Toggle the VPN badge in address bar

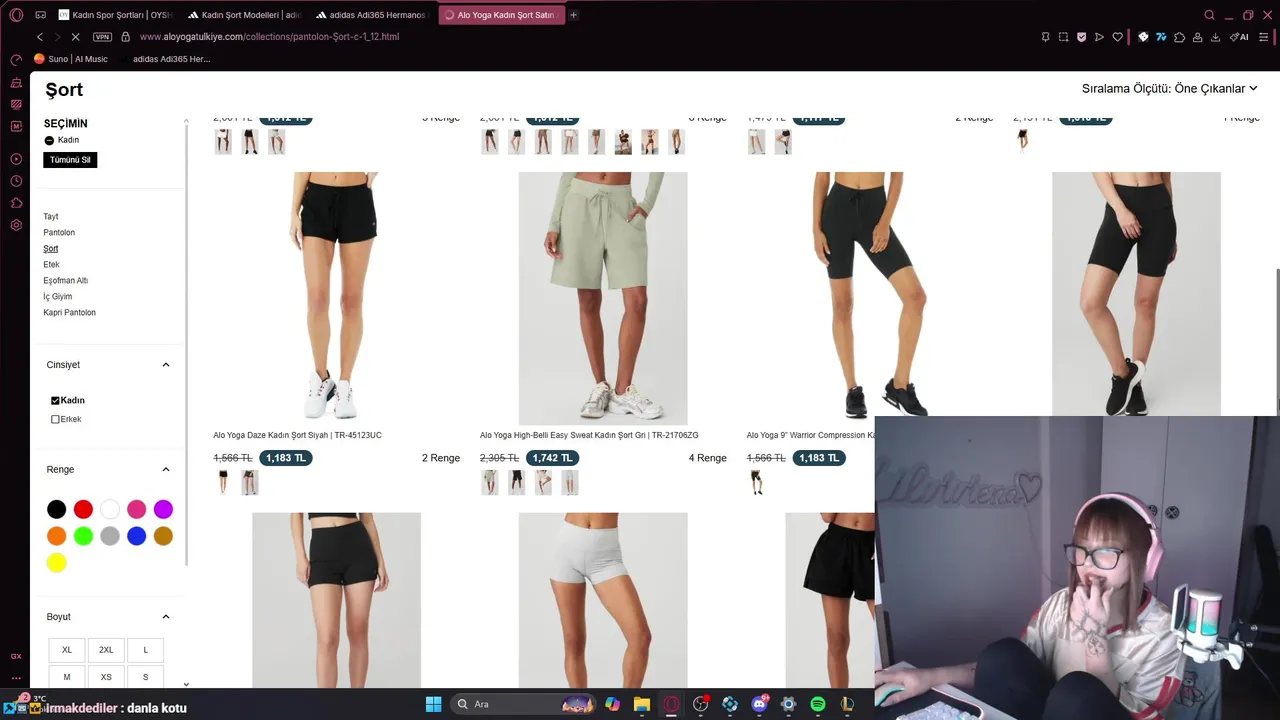102,37
